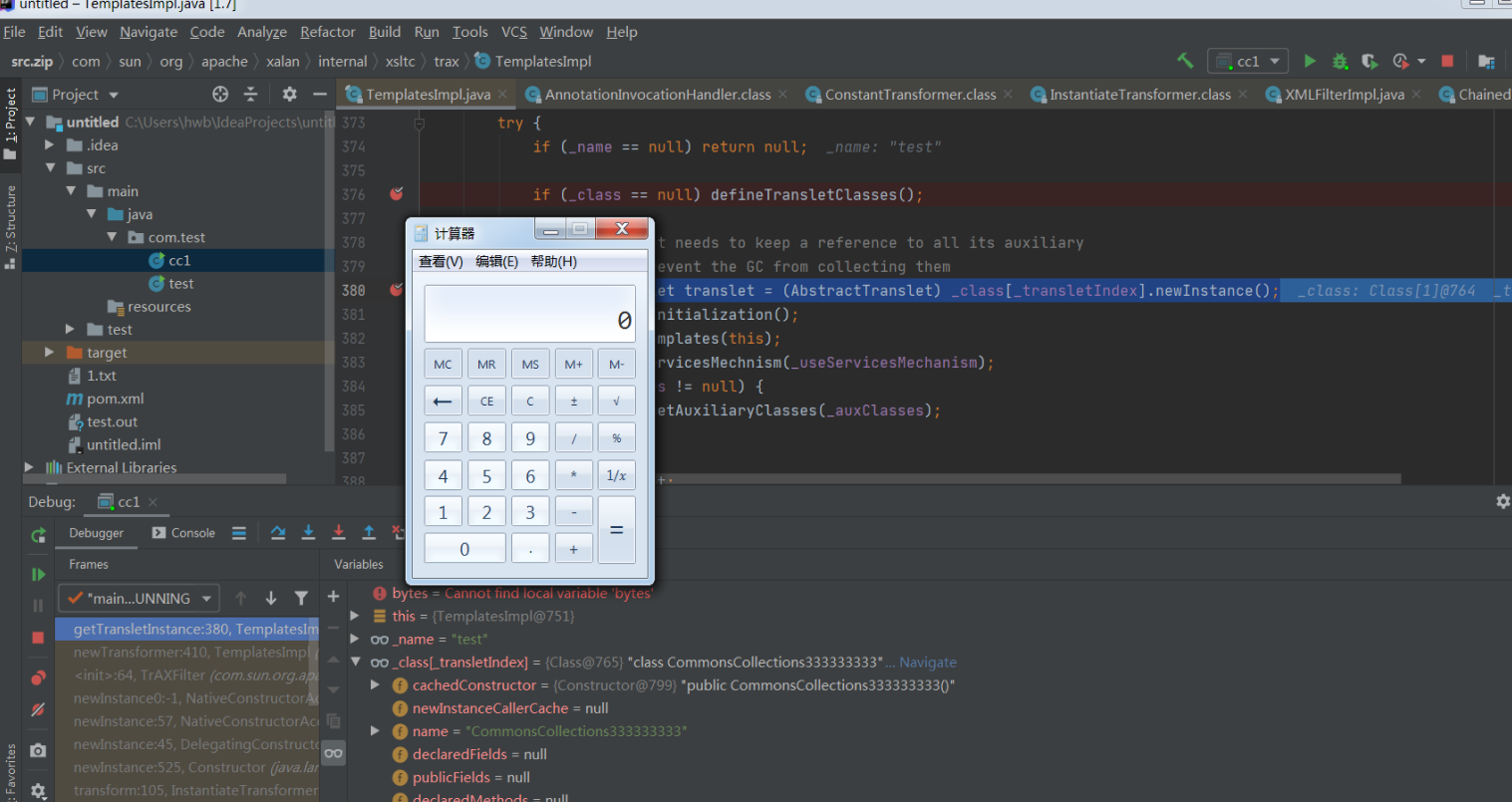Viewport: 1512px width, 802px height.
Task: Collapse _class[_transletIndex] variable node
Action: point(355,662)
